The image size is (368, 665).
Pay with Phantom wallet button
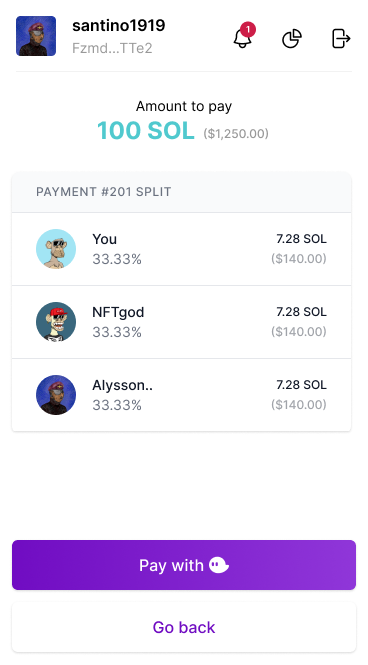184,565
